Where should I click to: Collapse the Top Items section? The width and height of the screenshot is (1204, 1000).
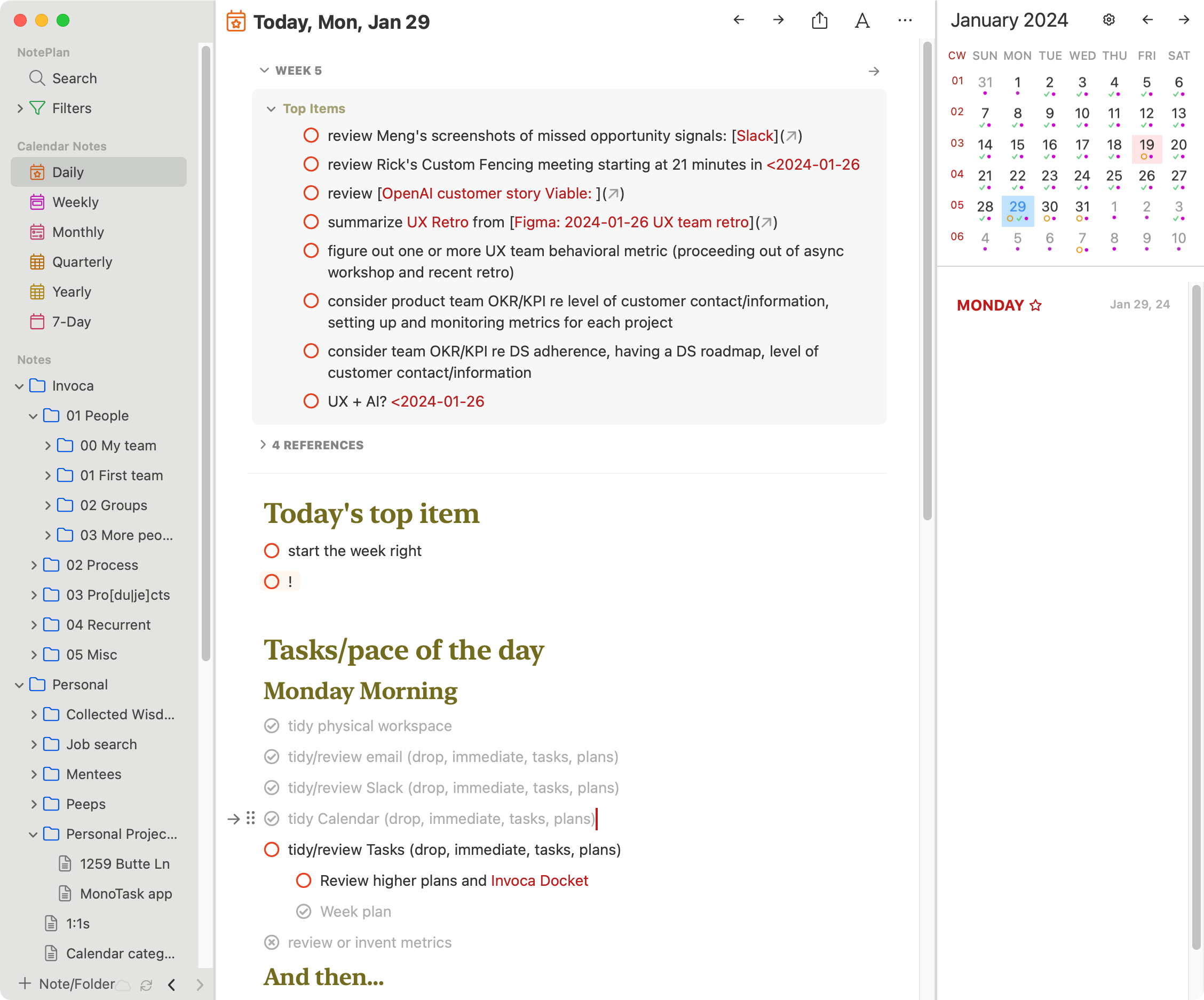(x=271, y=109)
